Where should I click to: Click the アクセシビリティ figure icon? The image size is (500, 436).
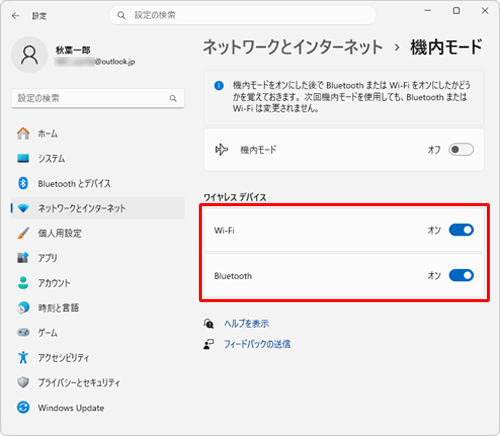(x=23, y=357)
